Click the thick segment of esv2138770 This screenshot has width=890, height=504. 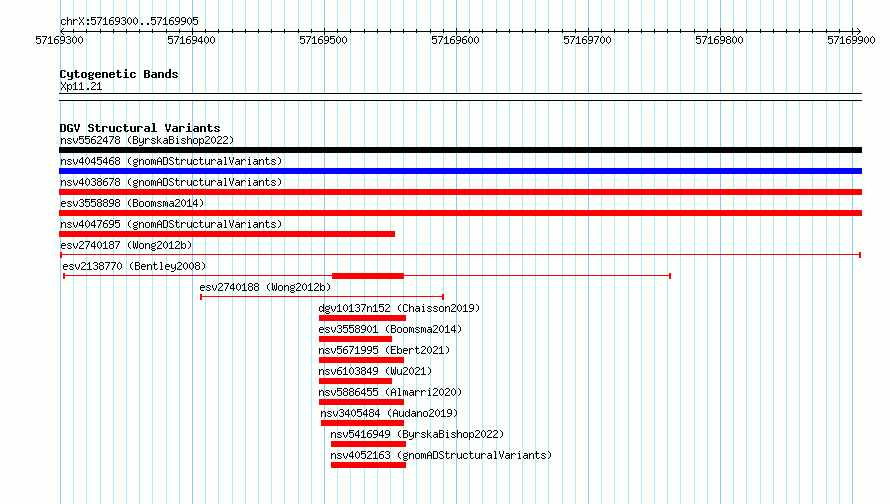click(368, 276)
